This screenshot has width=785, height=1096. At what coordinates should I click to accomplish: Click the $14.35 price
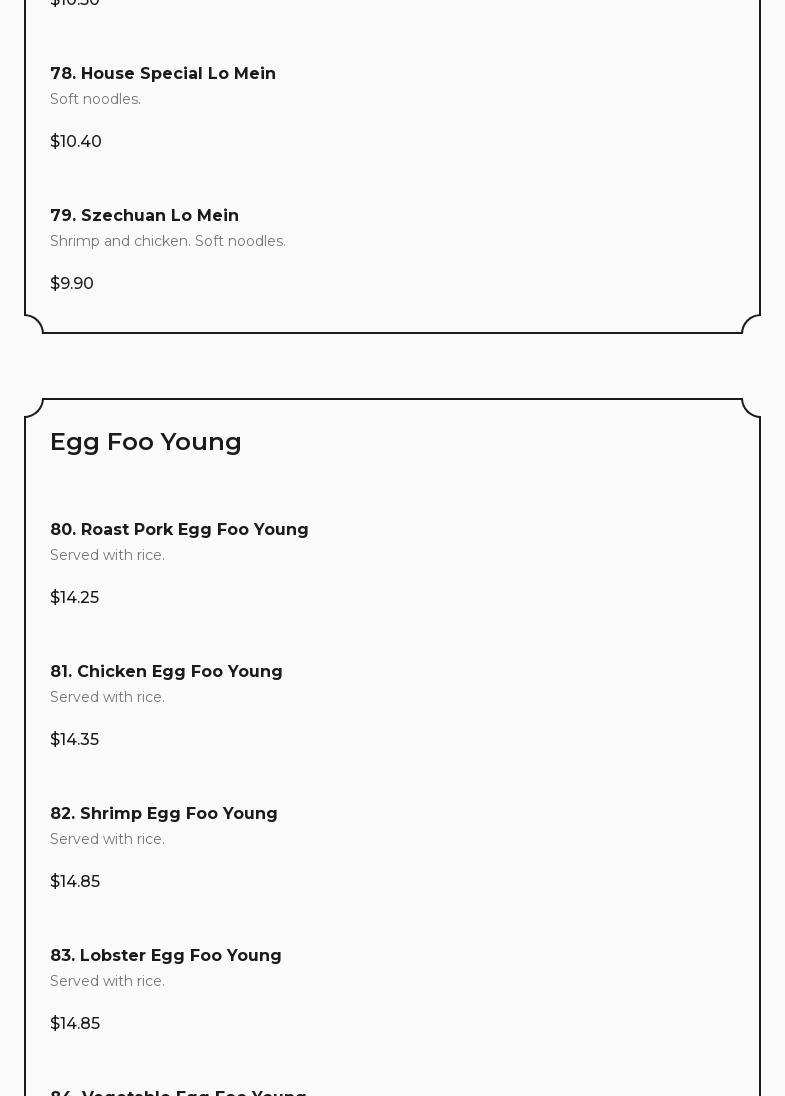pos(75,740)
